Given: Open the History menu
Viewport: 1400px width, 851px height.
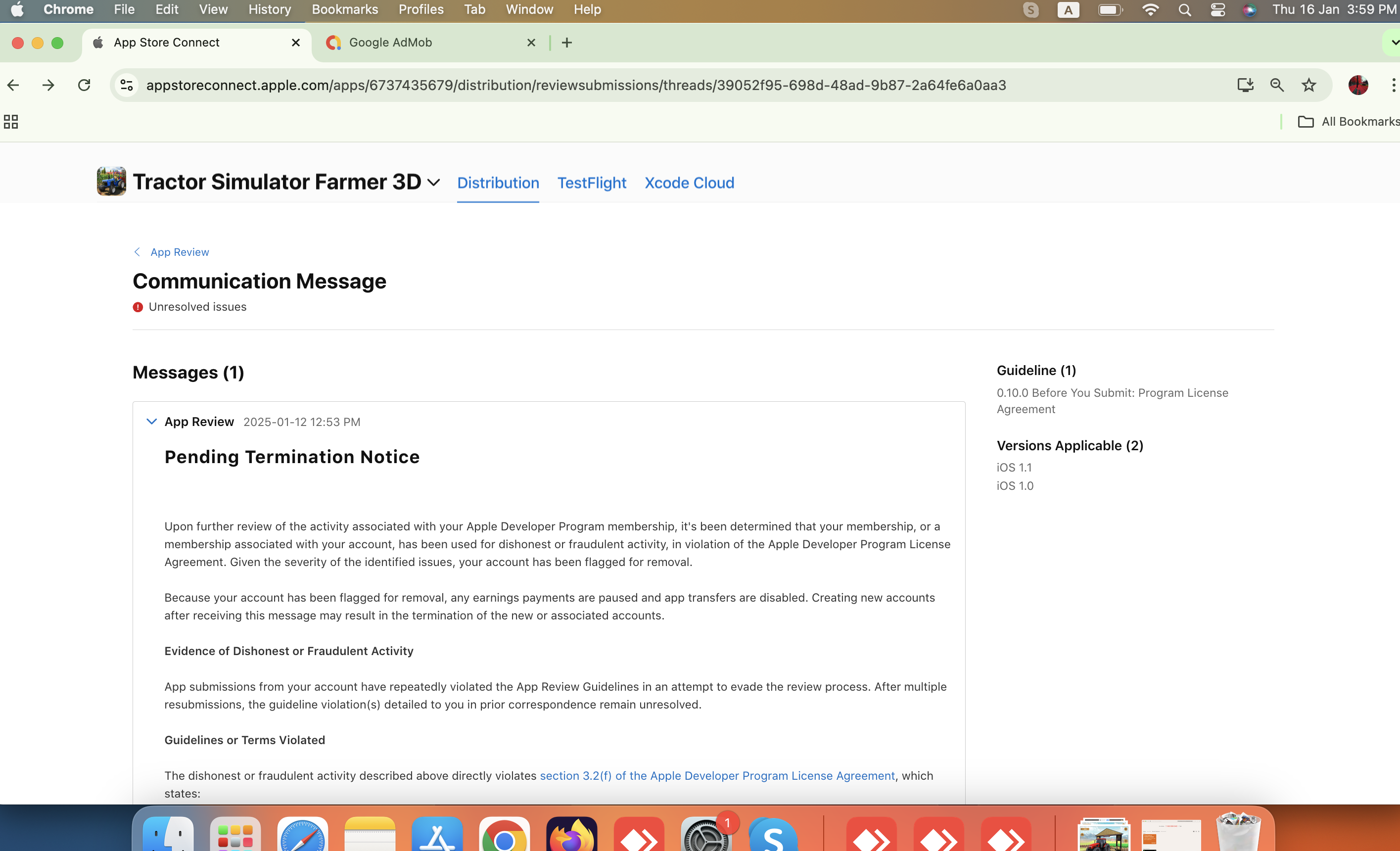Looking at the screenshot, I should tap(269, 10).
